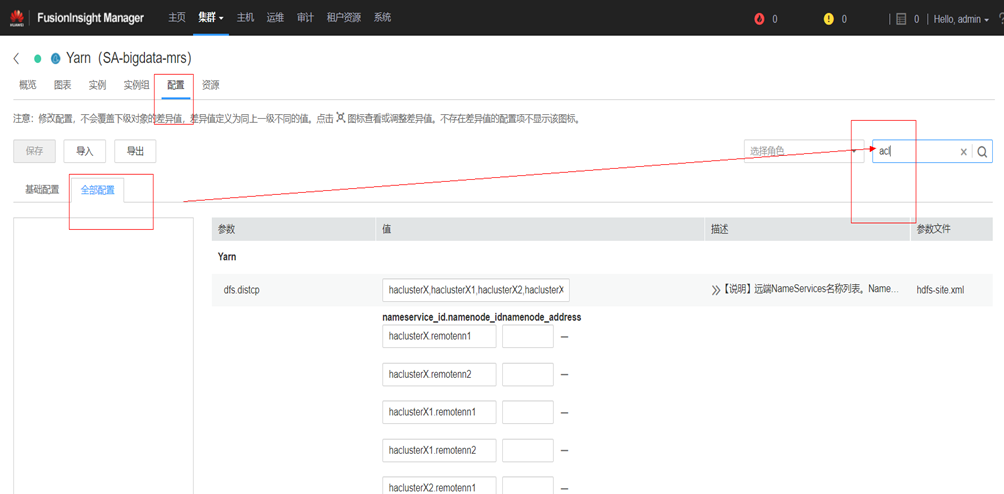Switch to the 实例 tab
1004x494 pixels.
coord(97,85)
